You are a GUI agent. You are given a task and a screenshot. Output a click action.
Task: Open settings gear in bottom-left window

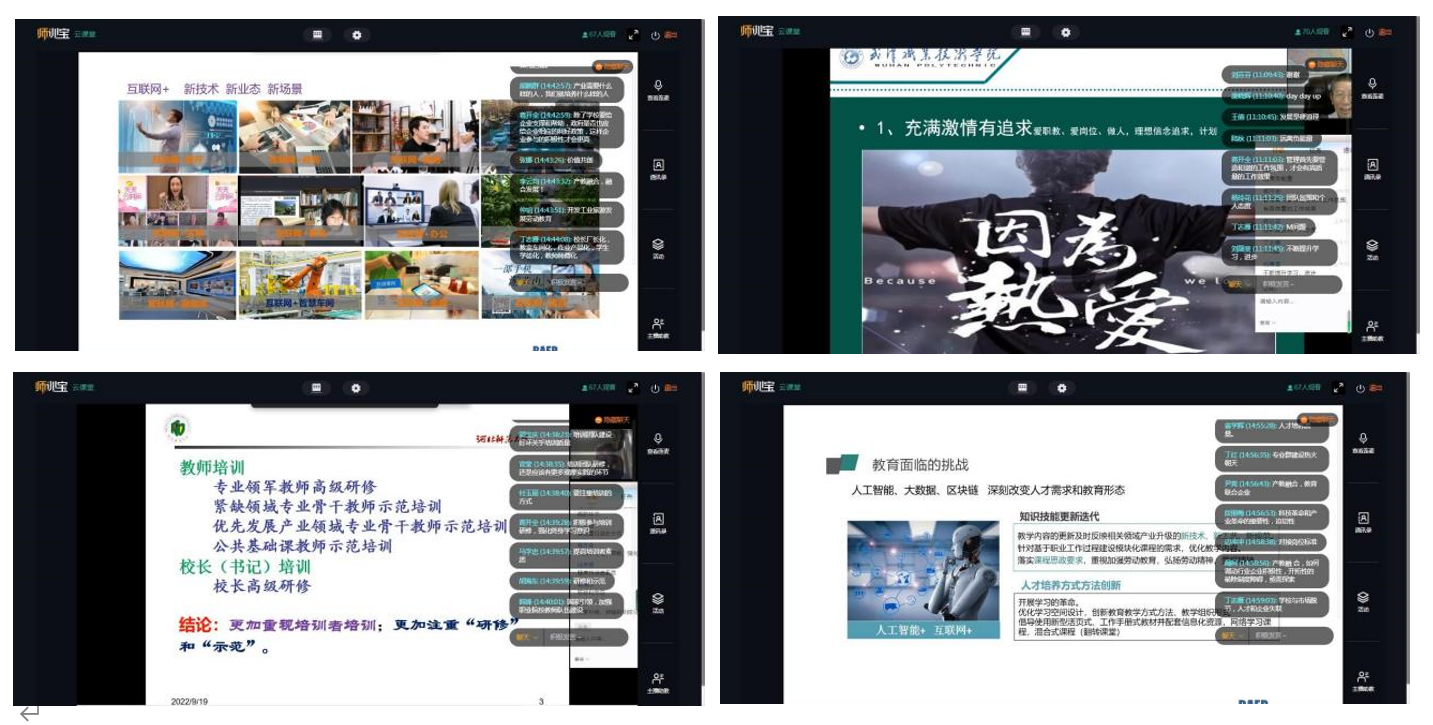tap(357, 388)
